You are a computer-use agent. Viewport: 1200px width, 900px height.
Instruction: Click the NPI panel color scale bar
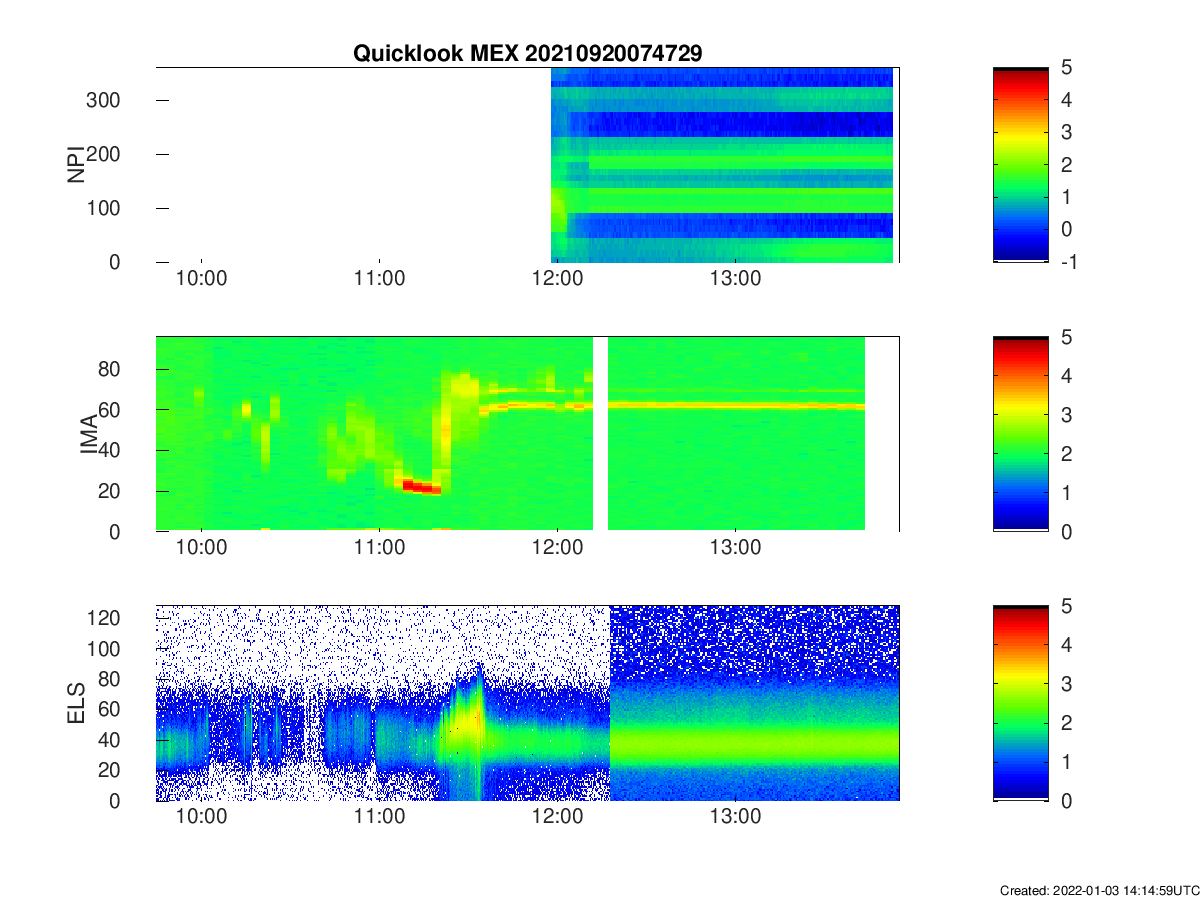[1021, 165]
